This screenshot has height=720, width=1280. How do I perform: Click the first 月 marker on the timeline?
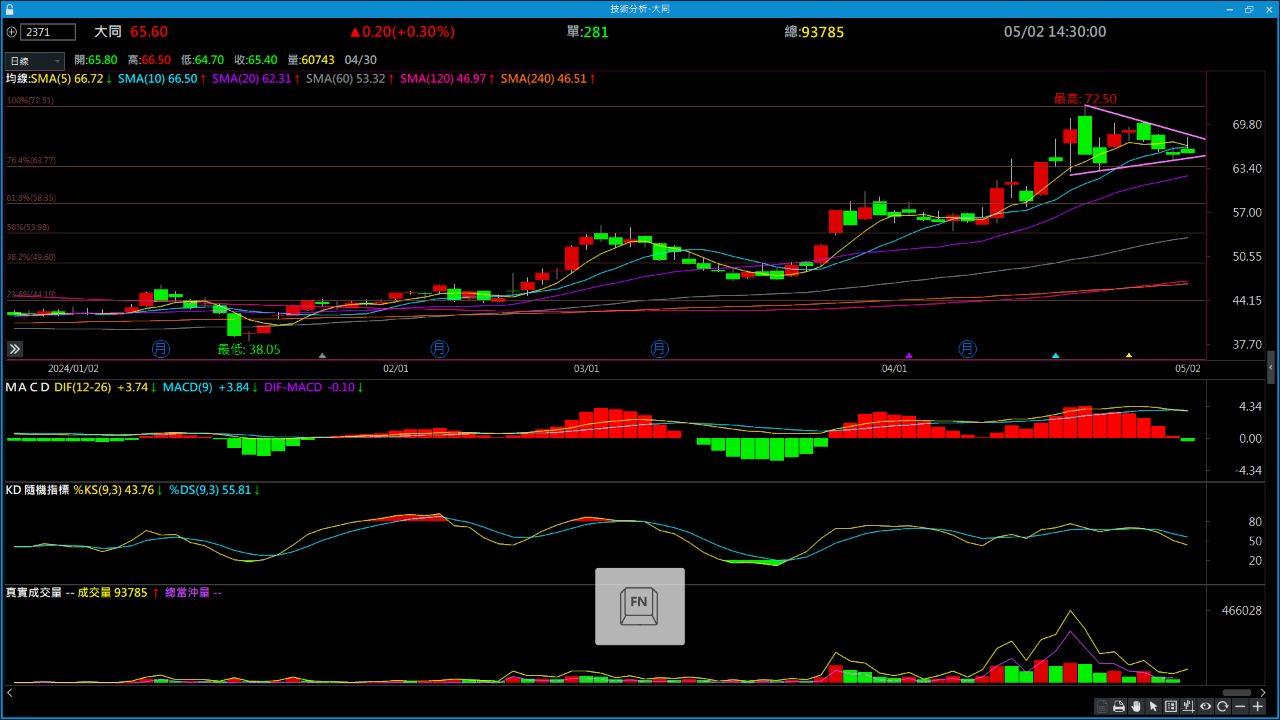(x=161, y=349)
